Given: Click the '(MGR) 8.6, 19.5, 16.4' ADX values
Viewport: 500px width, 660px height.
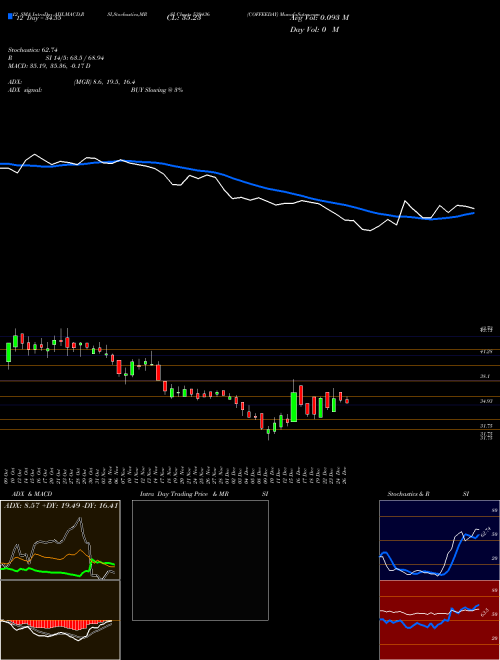Looking at the screenshot, I should (104, 82).
